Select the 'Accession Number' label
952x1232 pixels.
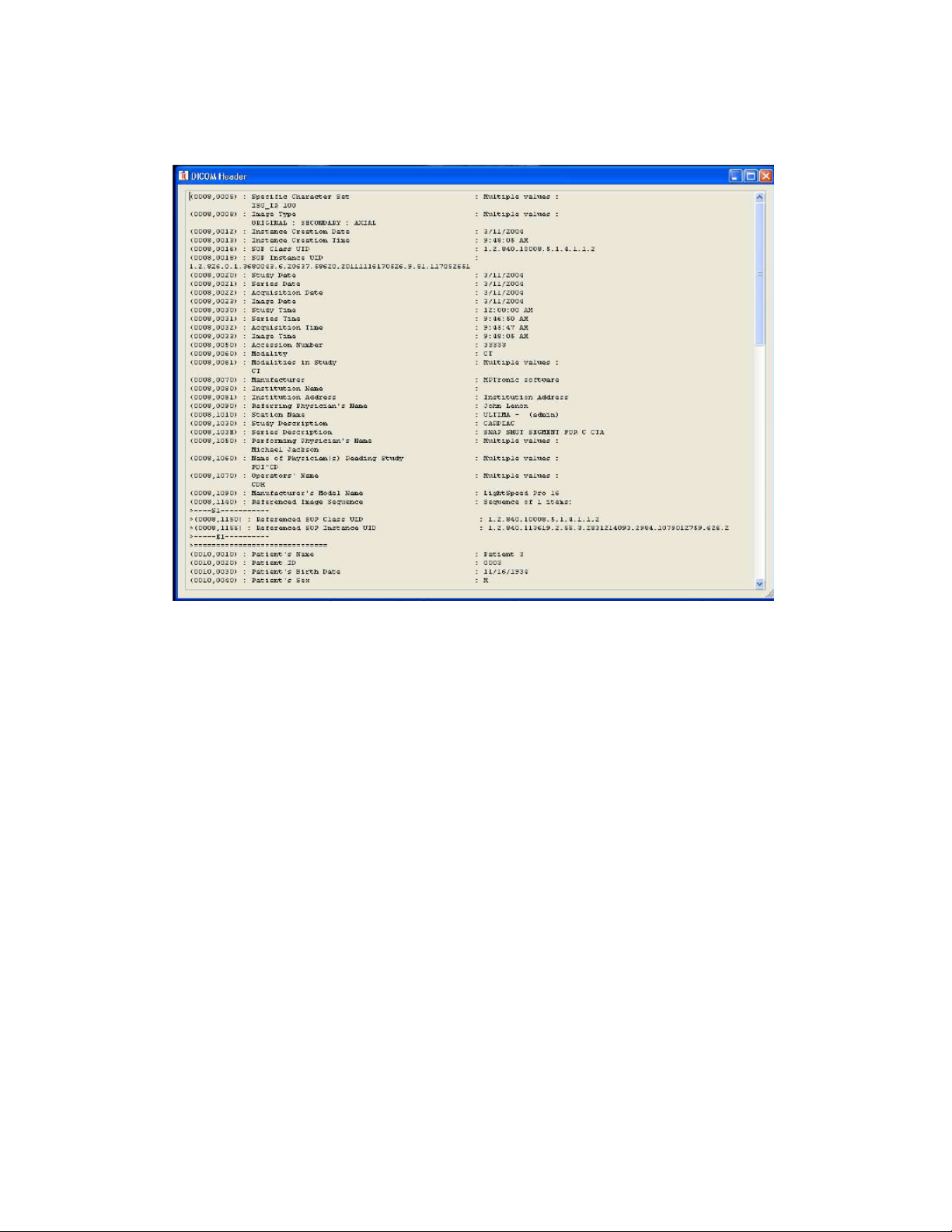[287, 345]
